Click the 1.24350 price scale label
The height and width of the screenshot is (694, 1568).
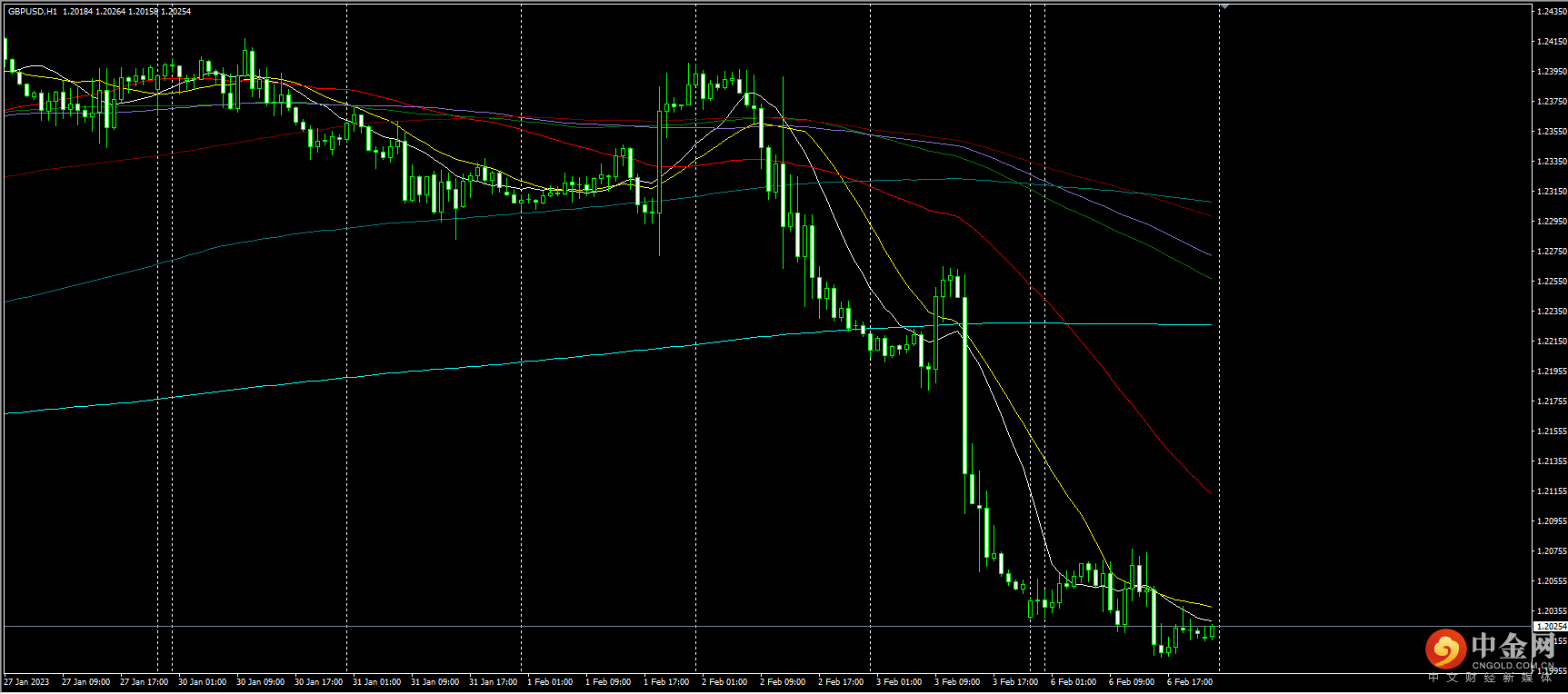[x=1551, y=12]
